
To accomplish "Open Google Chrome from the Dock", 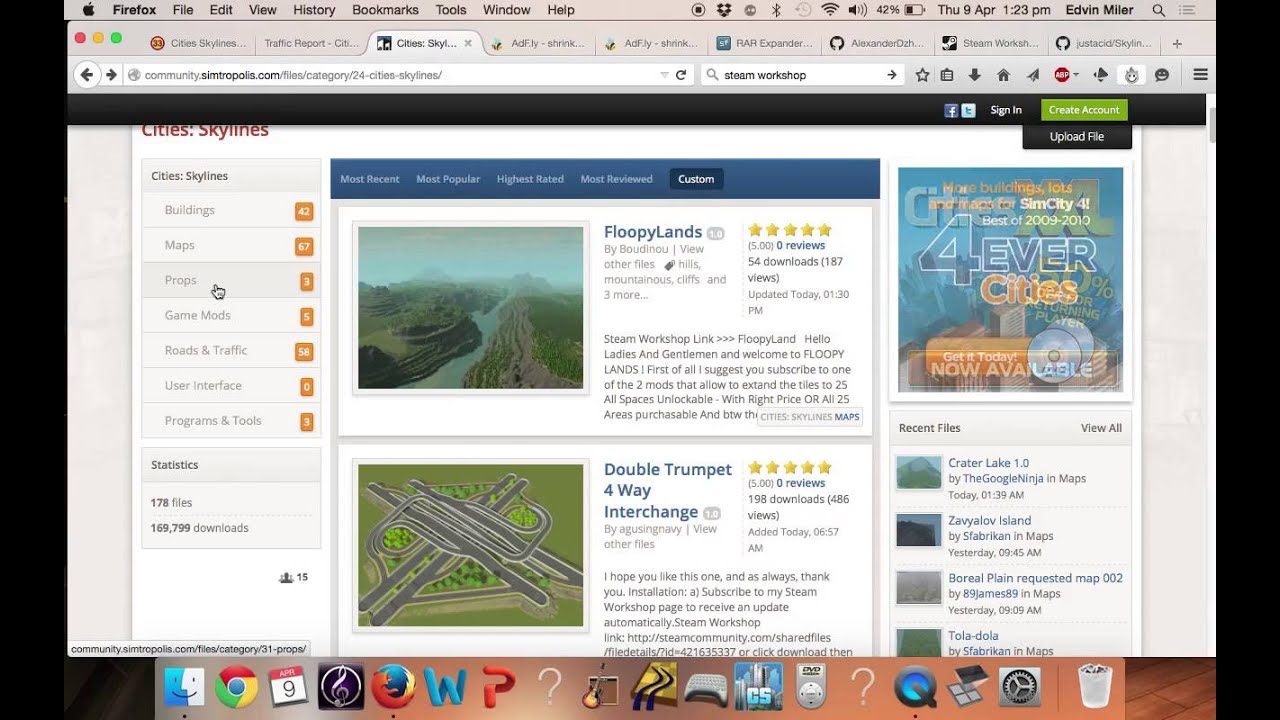I will 236,688.
